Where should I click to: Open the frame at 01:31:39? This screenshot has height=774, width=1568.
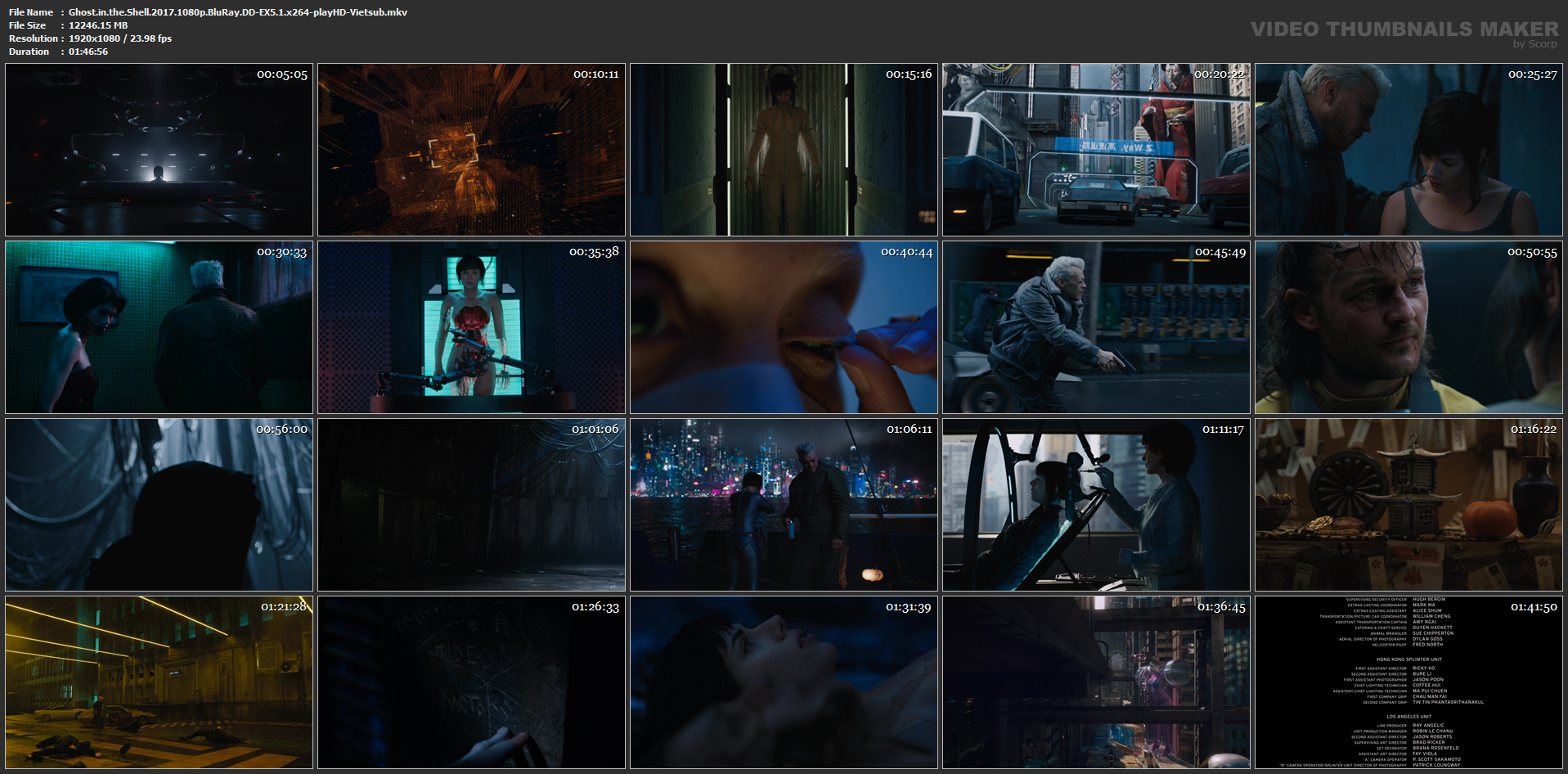click(784, 682)
